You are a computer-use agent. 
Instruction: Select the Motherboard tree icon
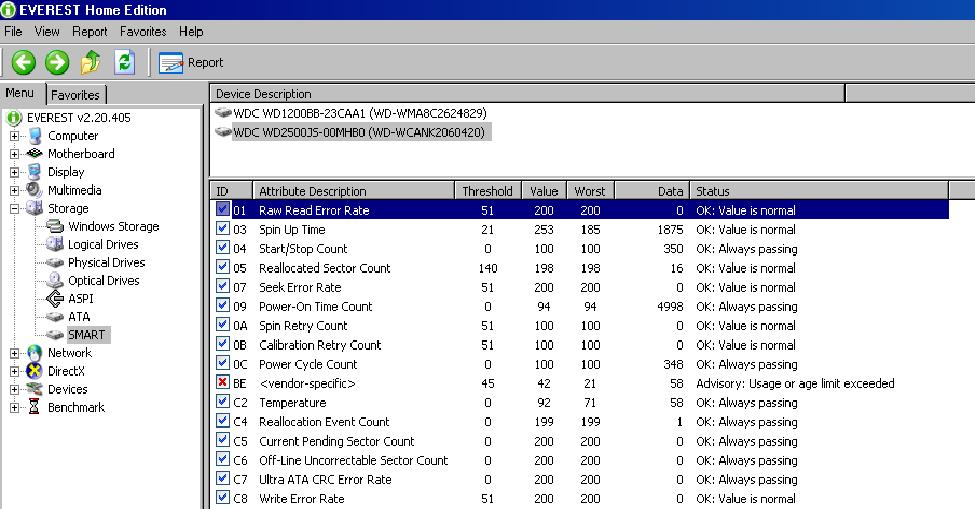tap(35, 154)
